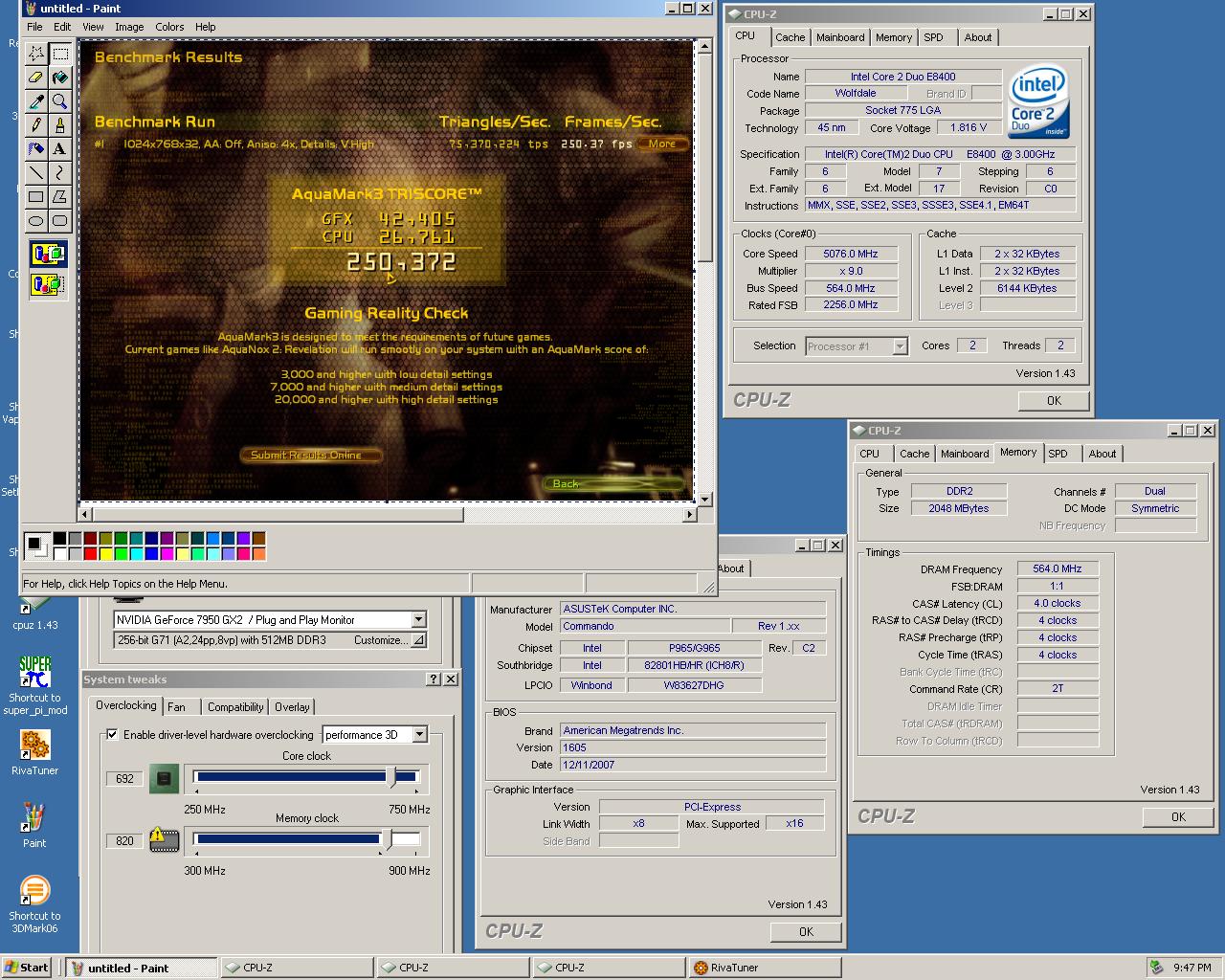The image size is (1225, 980).
Task: Click the 3DMark06 desktop shortcut
Action: [35, 904]
